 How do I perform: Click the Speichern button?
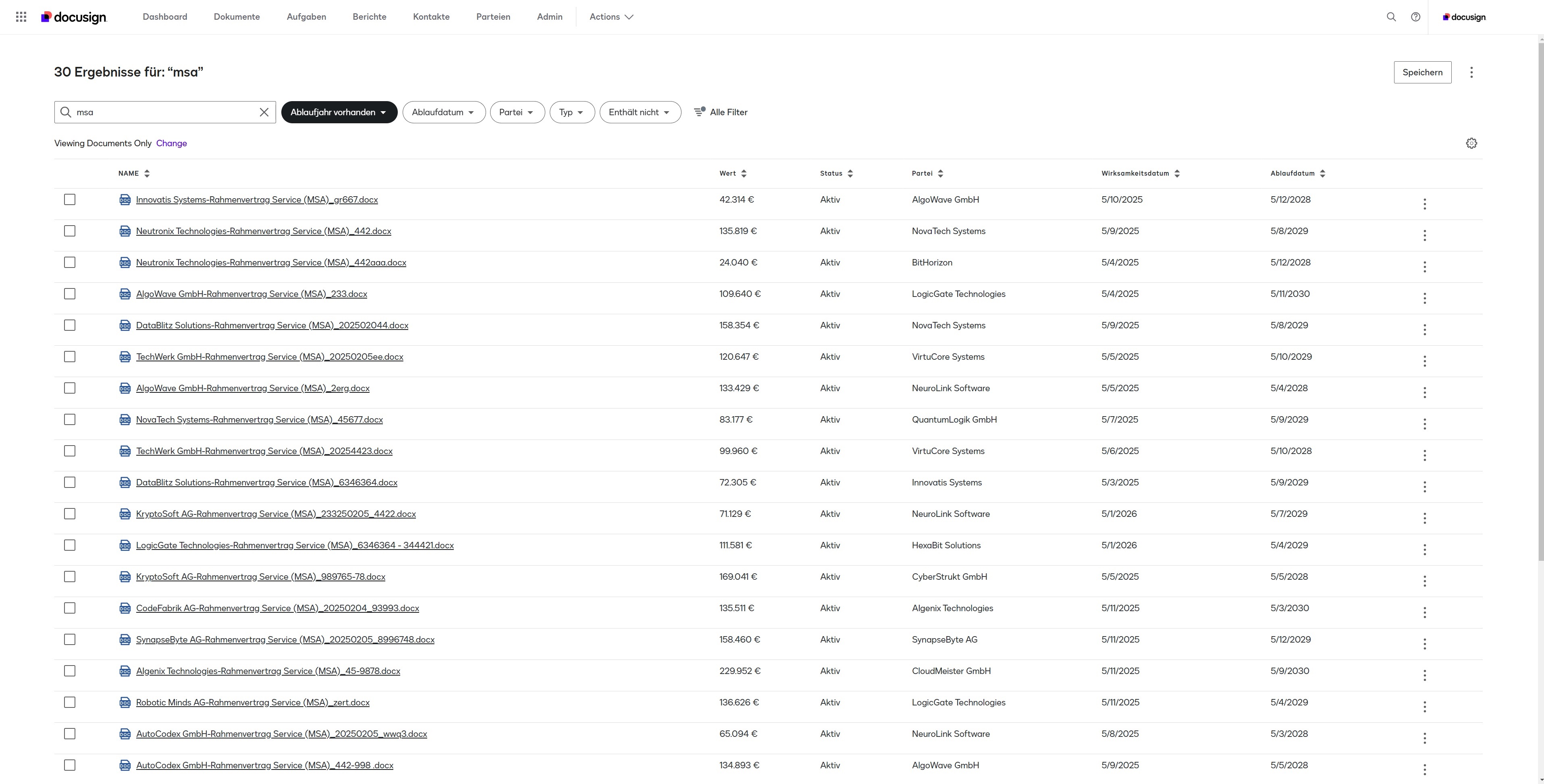1422,73
